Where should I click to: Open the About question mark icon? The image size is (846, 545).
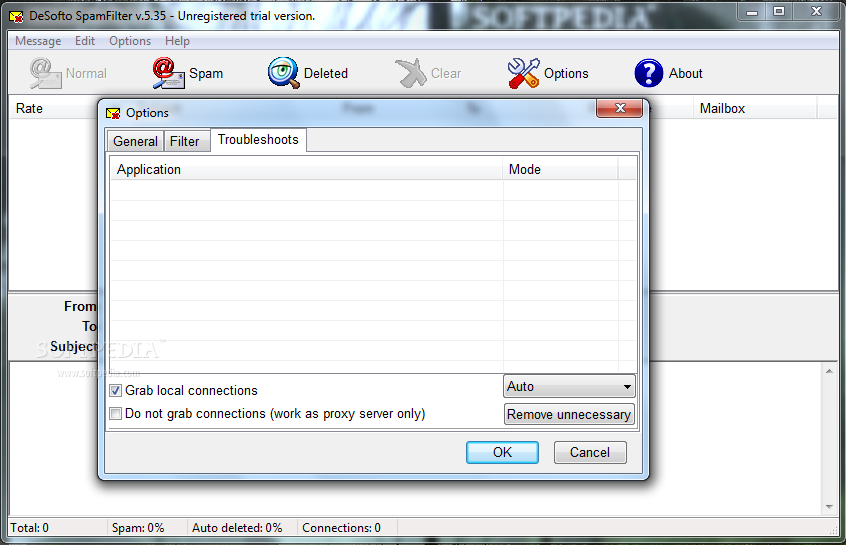click(649, 73)
